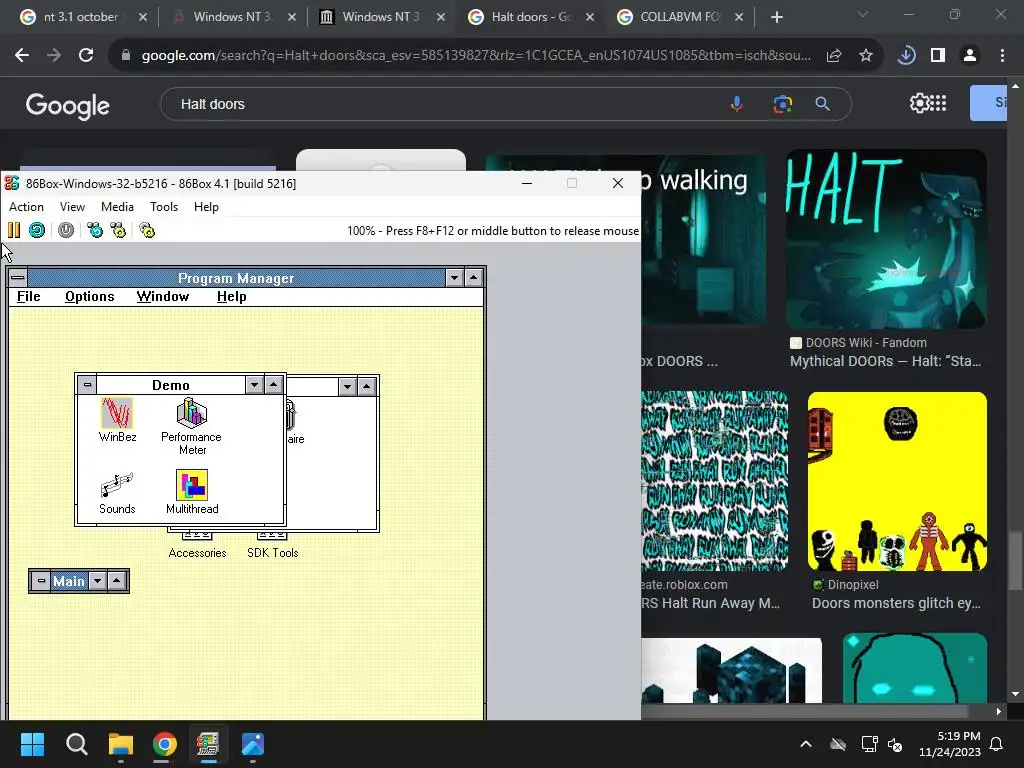Minimize the Demo group window
1024x768 pixels.
pyautogui.click(x=255, y=385)
